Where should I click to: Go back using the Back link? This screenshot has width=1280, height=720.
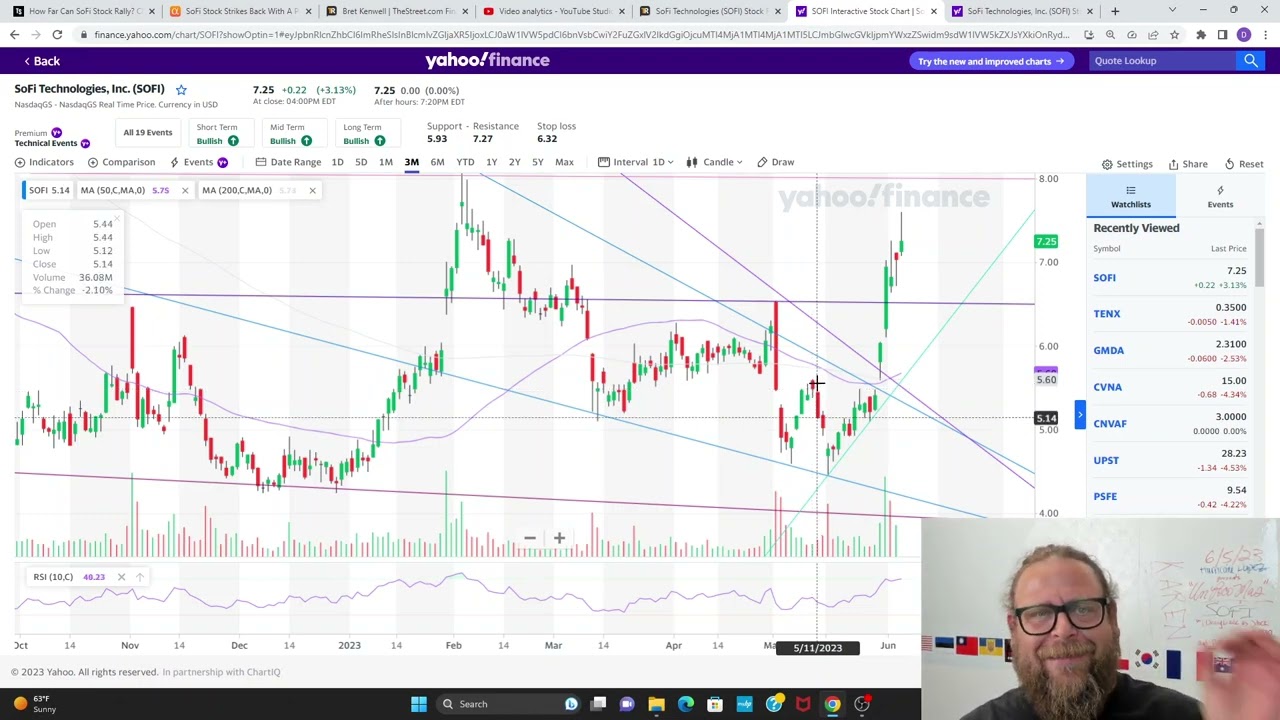tap(42, 61)
